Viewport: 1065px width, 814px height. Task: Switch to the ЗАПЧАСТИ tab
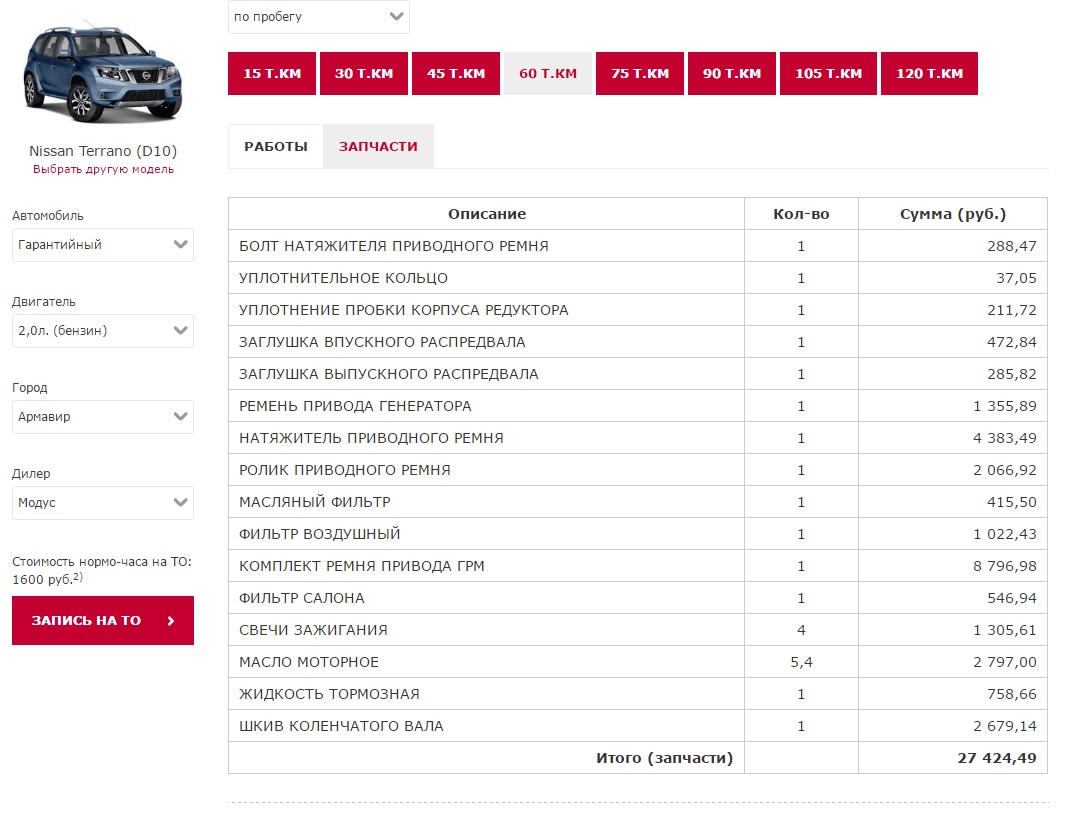(378, 146)
